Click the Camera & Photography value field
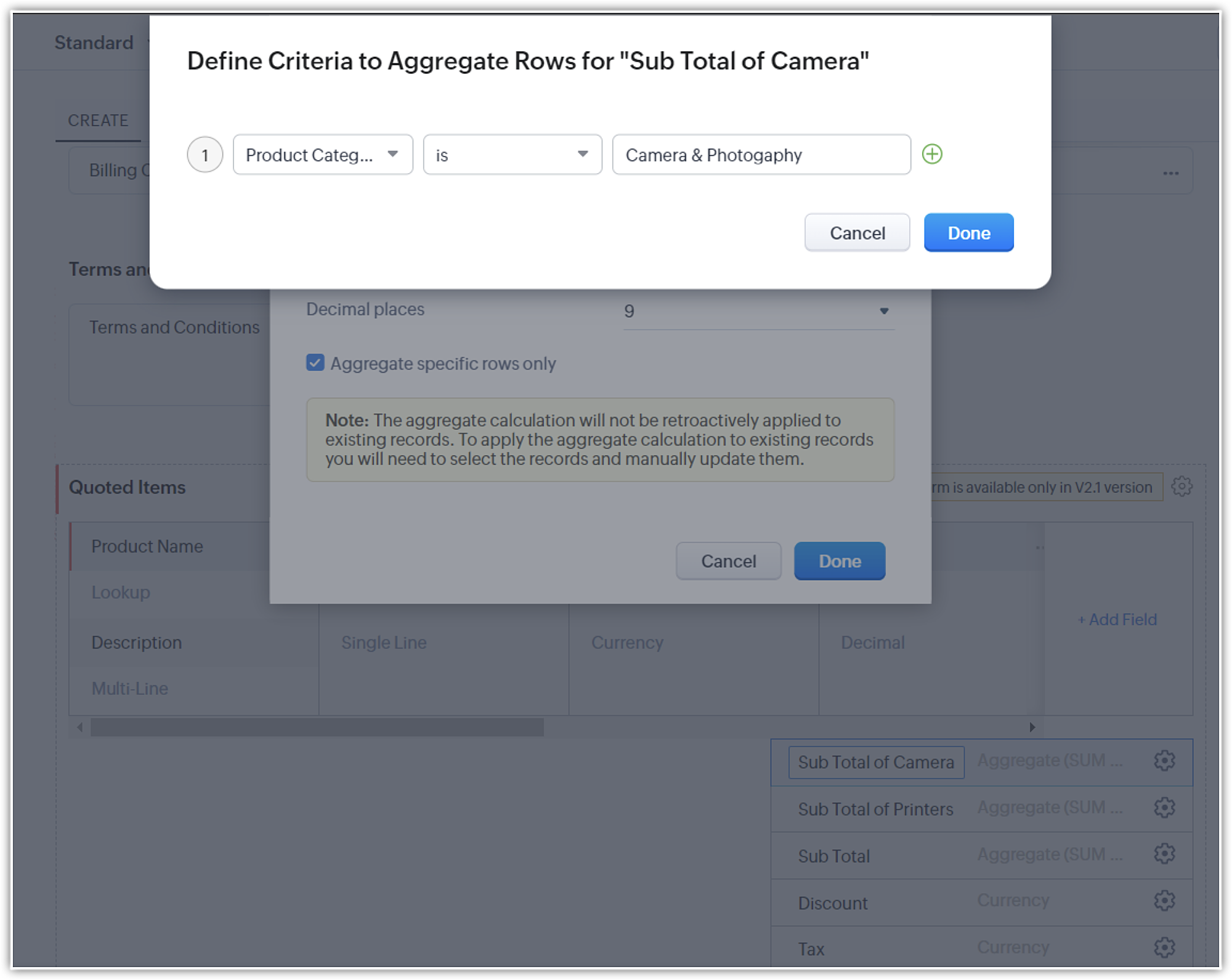Image resolution: width=1232 pixels, height=980 pixels. (761, 155)
